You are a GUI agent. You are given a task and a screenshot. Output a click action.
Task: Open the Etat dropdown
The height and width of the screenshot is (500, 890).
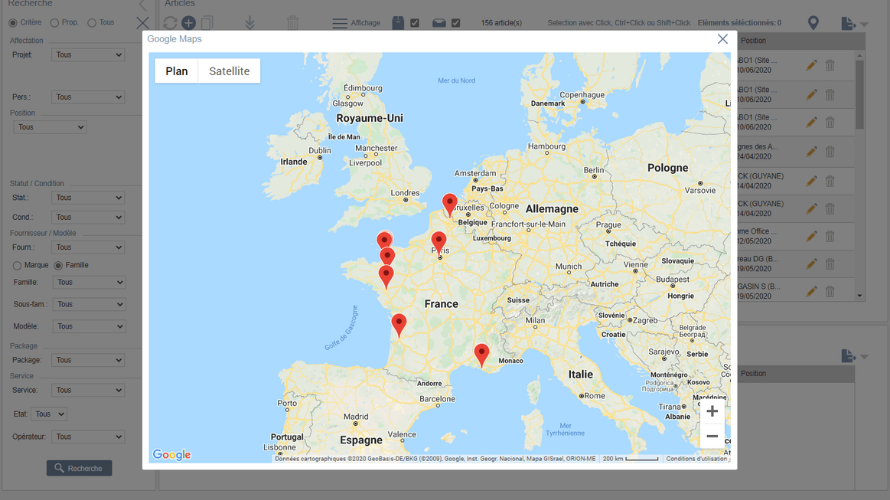point(49,414)
